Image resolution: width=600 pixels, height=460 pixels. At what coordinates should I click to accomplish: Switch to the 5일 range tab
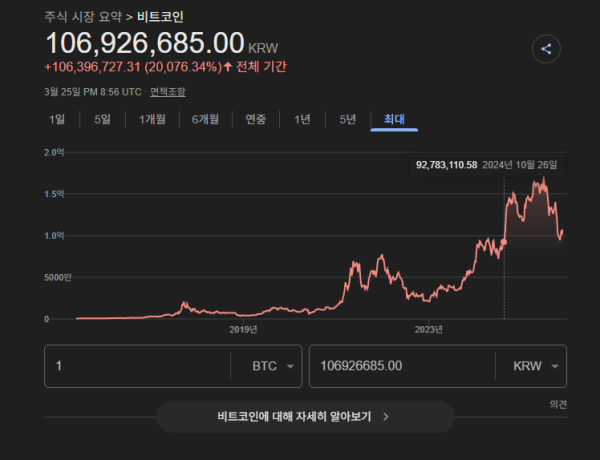(x=102, y=120)
